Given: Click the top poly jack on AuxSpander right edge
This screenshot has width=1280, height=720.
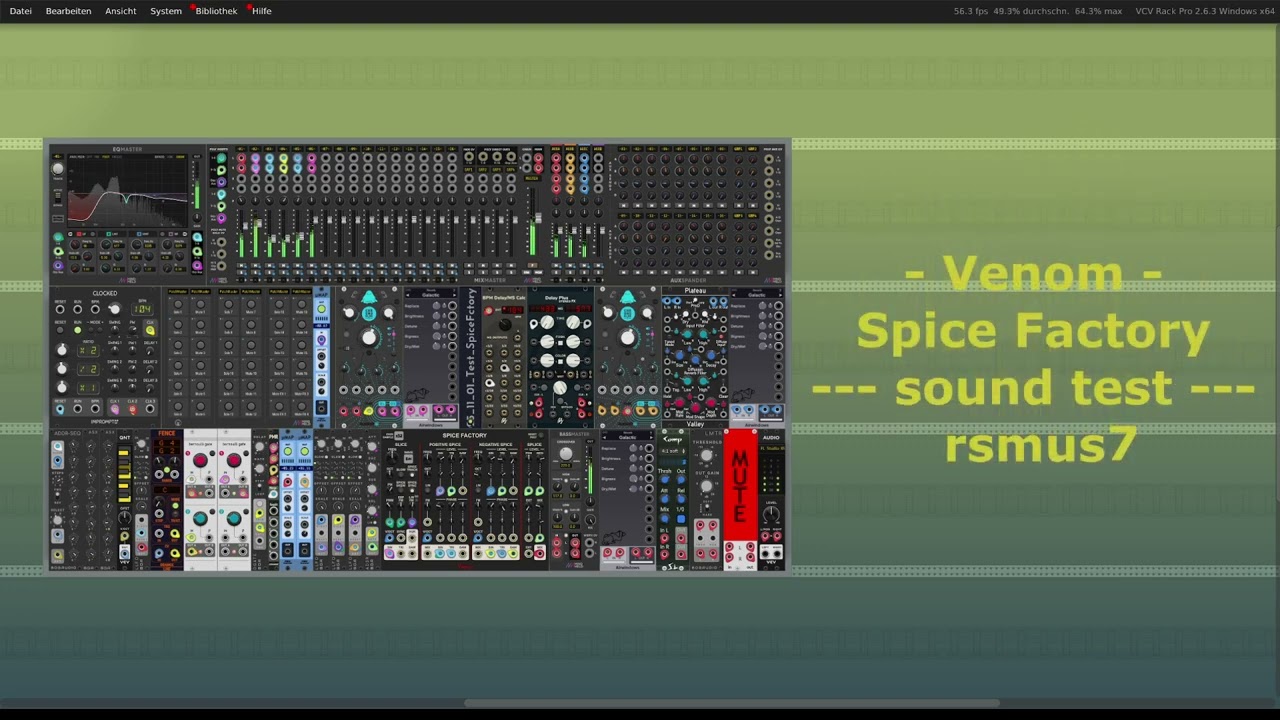Looking at the screenshot, I should coord(769,158).
